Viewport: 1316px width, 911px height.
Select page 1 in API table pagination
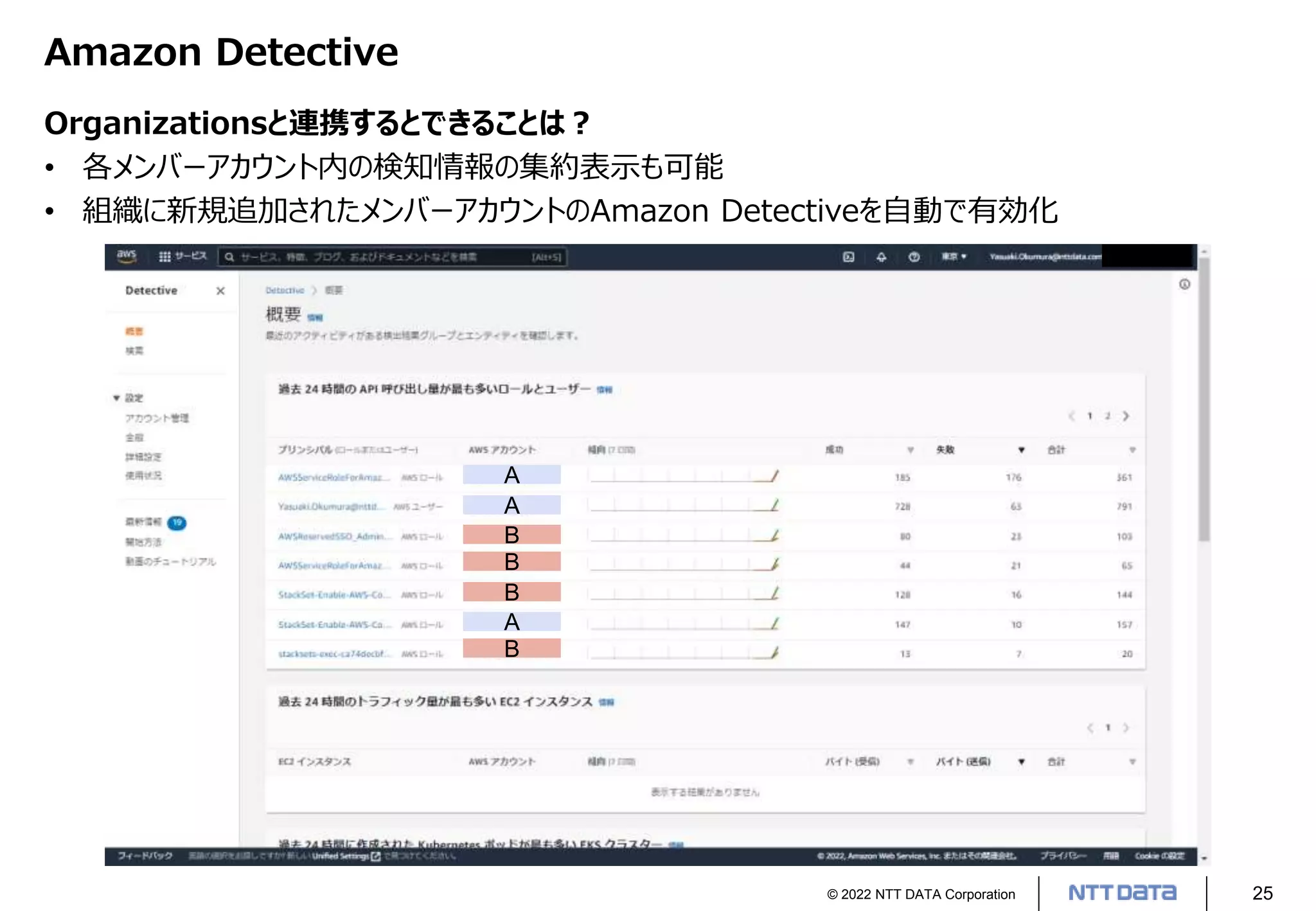point(1090,416)
